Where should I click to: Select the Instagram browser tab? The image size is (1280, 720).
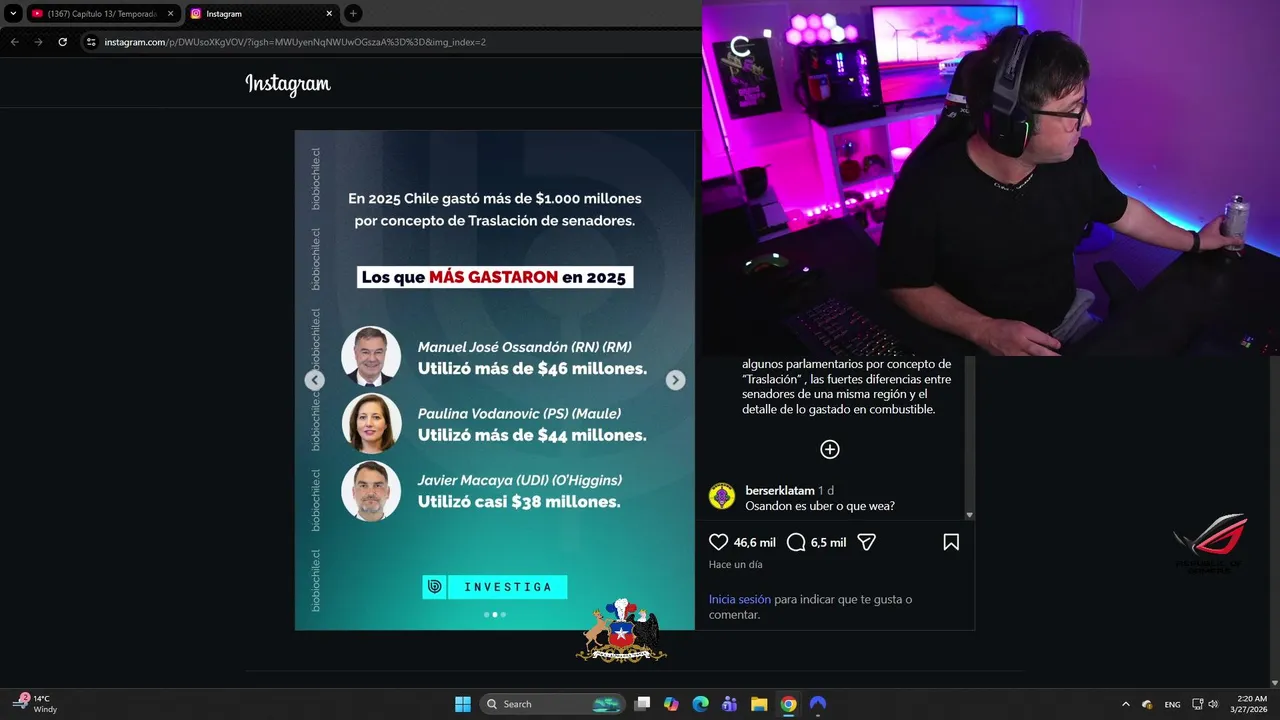click(261, 14)
